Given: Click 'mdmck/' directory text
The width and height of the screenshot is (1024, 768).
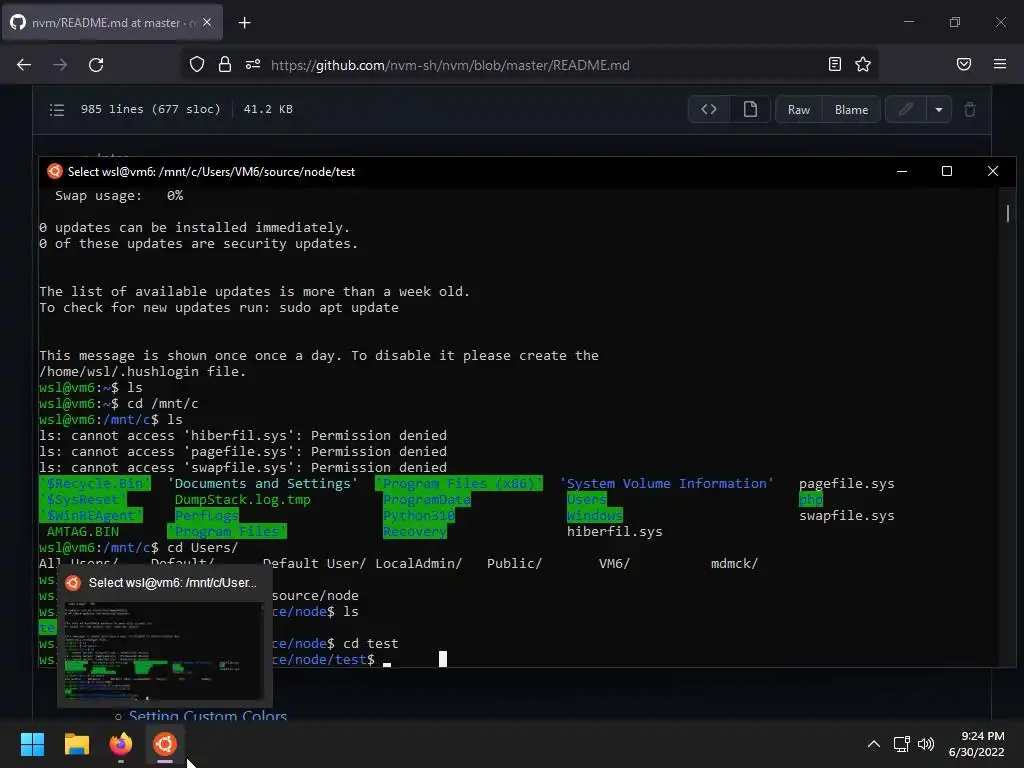Looking at the screenshot, I should click(x=734, y=563).
